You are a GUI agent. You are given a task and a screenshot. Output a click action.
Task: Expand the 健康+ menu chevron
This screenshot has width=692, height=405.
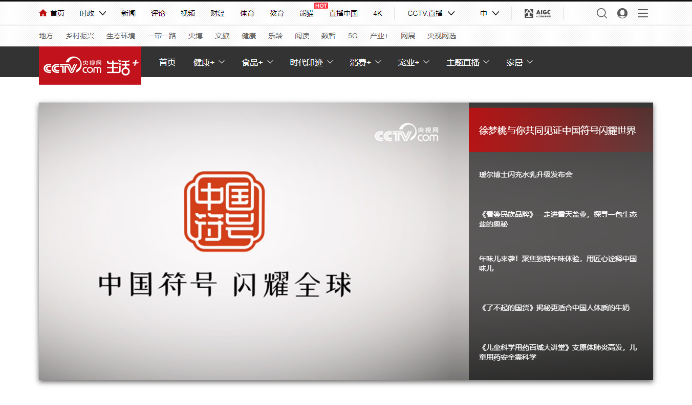click(x=222, y=62)
